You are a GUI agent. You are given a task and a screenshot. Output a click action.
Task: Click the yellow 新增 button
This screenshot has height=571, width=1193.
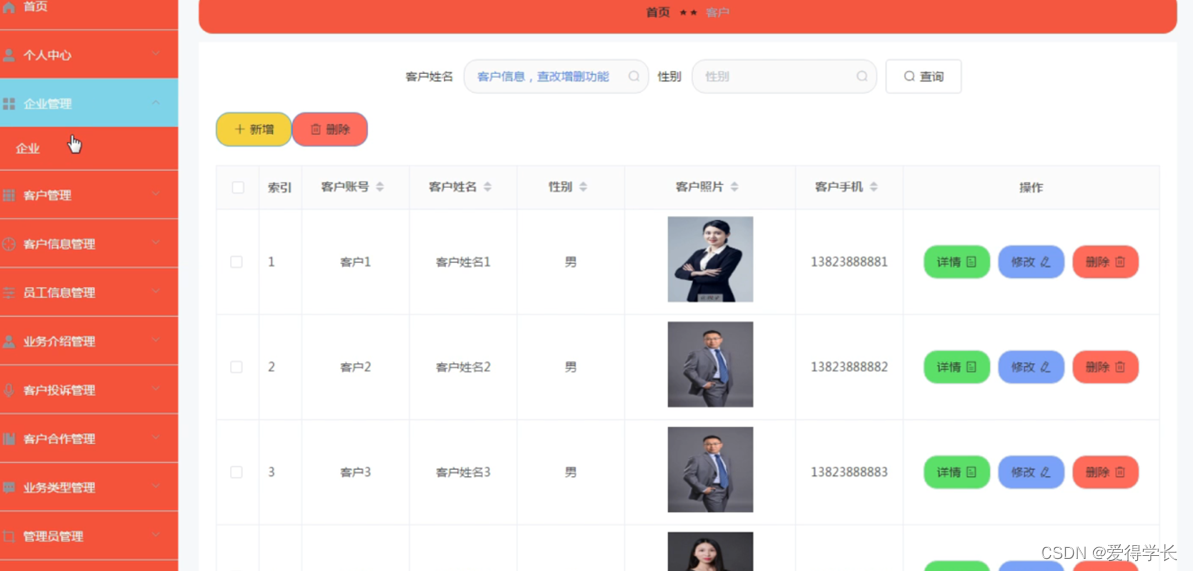[x=254, y=129]
